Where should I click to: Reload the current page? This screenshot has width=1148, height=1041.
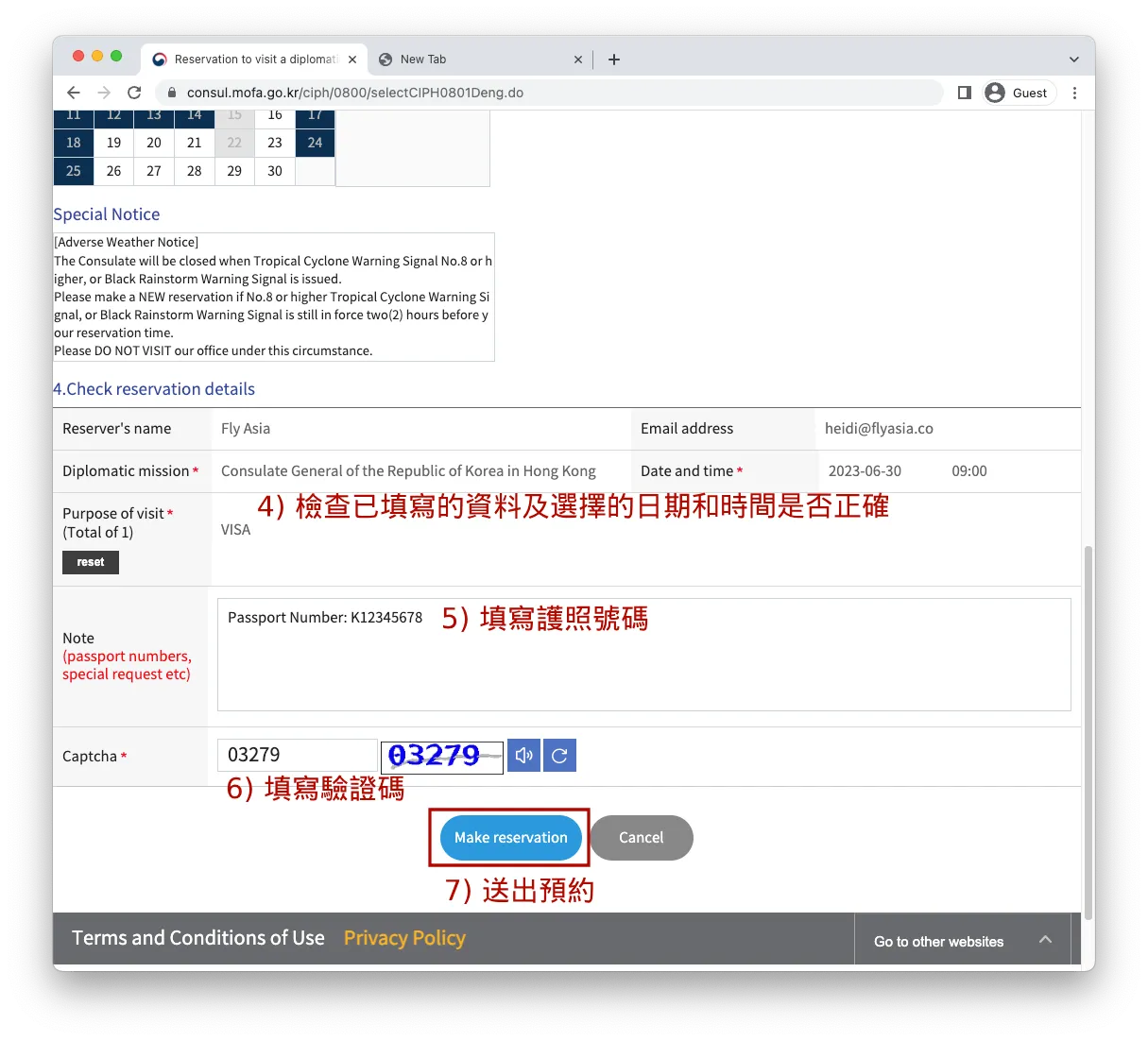coord(134,93)
